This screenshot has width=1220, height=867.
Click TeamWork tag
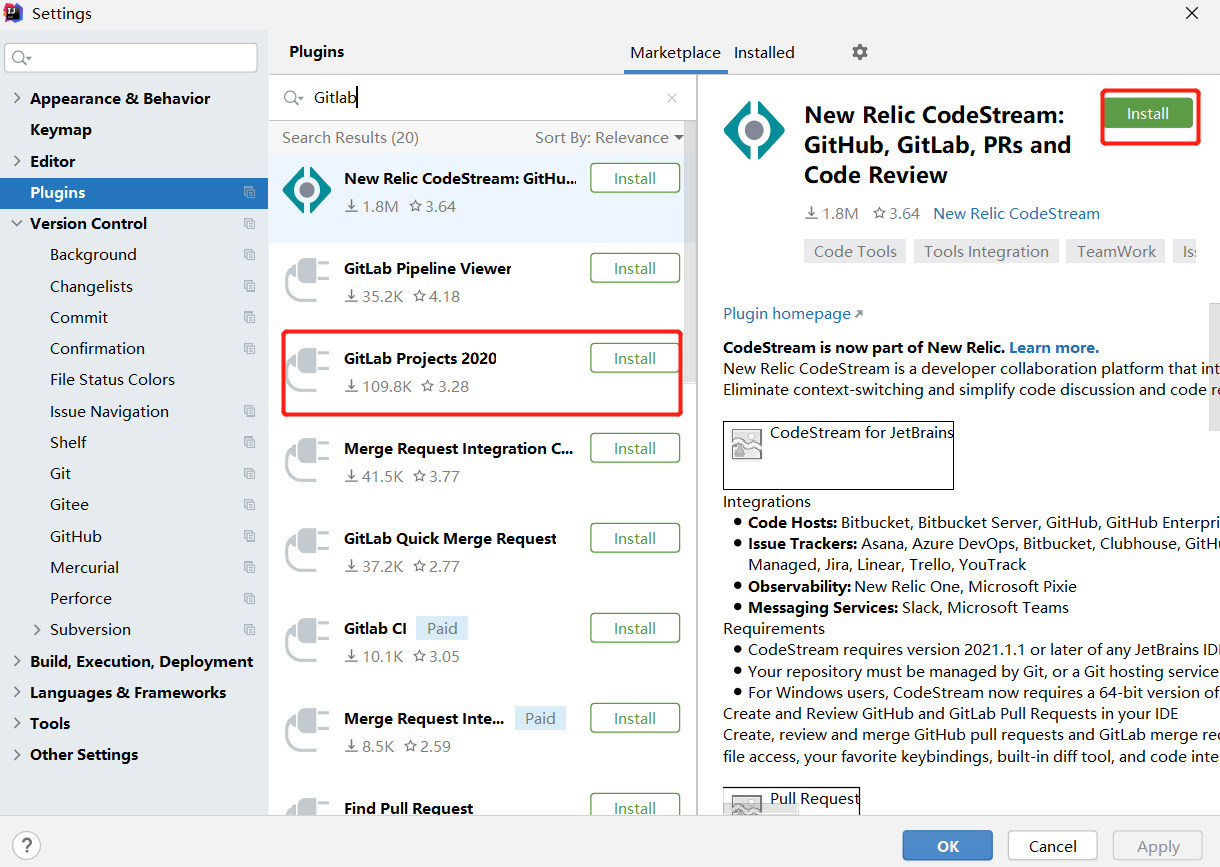pos(1116,251)
